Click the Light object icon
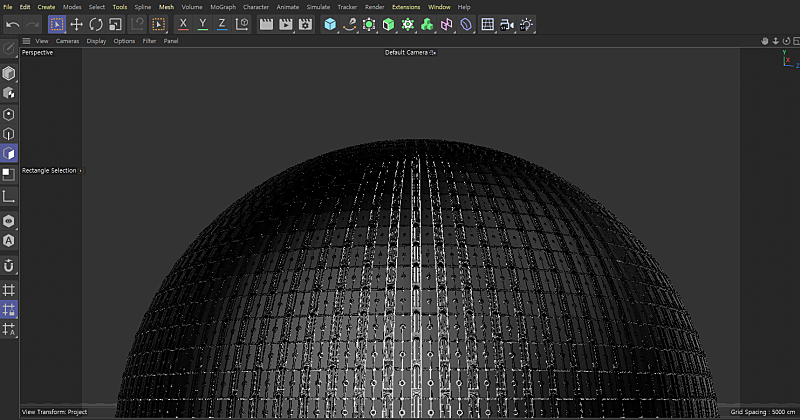800x420 pixels. click(526, 24)
